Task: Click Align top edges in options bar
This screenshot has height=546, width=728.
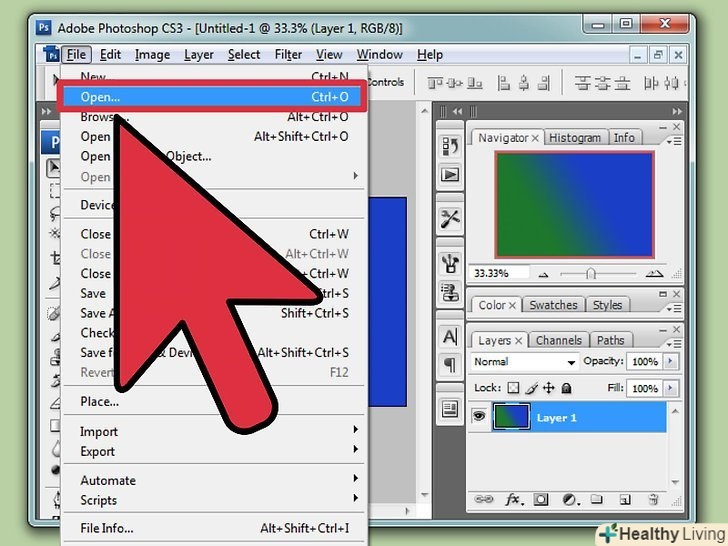Action: 435,83
